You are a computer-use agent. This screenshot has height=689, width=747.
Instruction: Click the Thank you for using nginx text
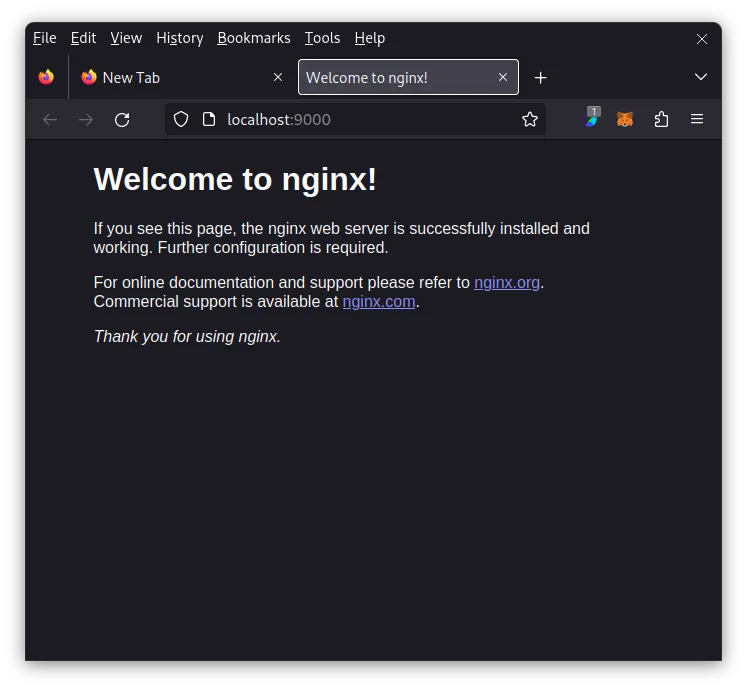pos(187,336)
